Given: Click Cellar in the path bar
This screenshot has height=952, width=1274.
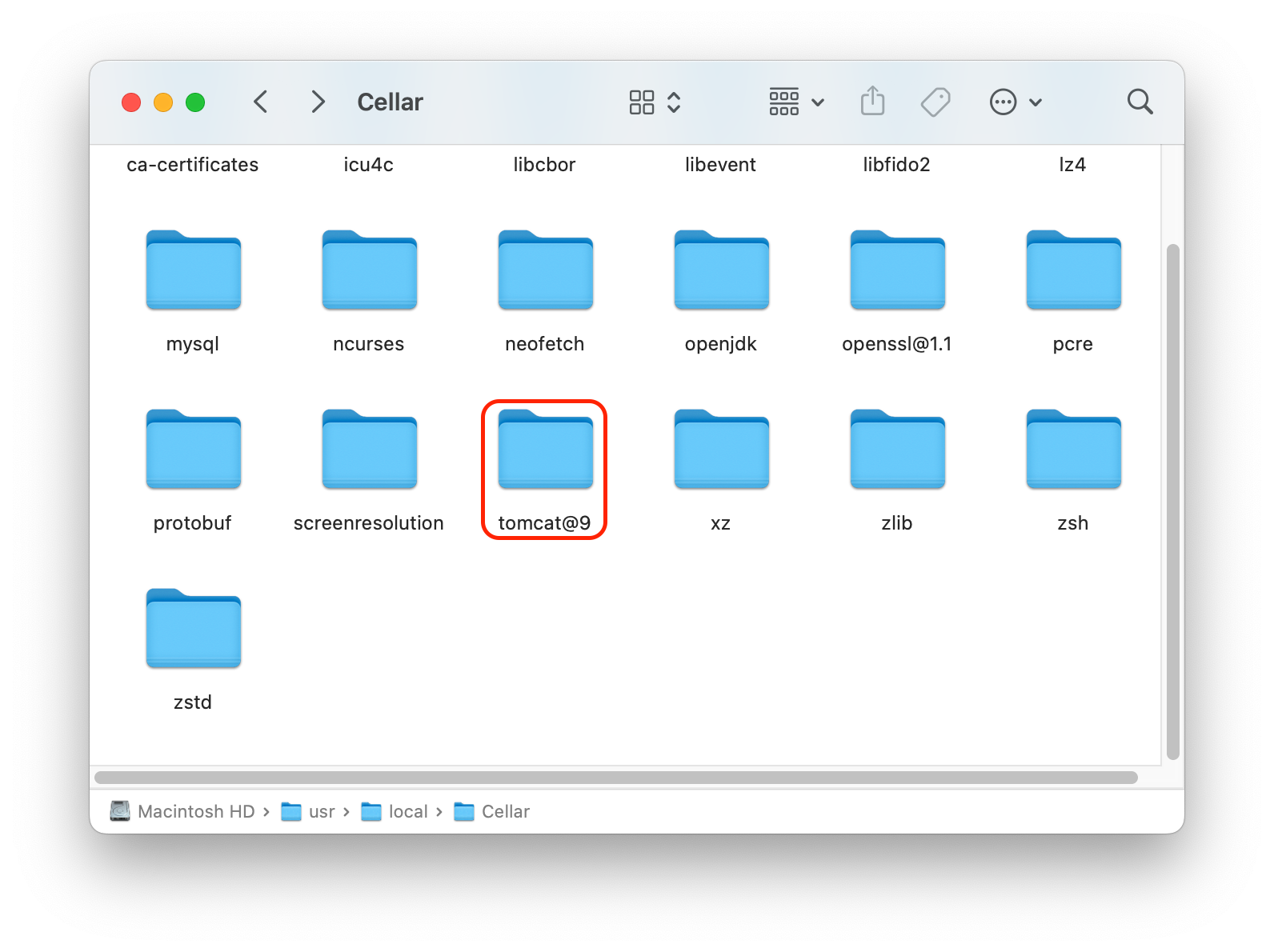Looking at the screenshot, I should click(492, 811).
